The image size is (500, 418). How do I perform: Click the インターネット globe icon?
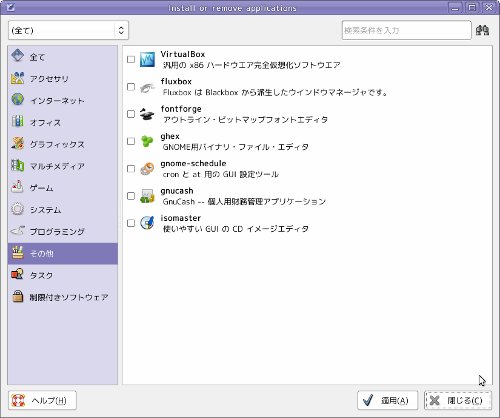18,100
